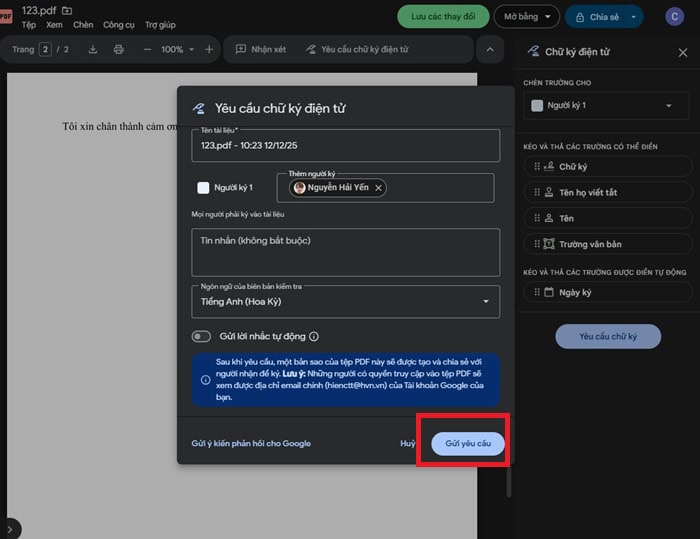Click the Gửi yêu cầu button

(467, 443)
